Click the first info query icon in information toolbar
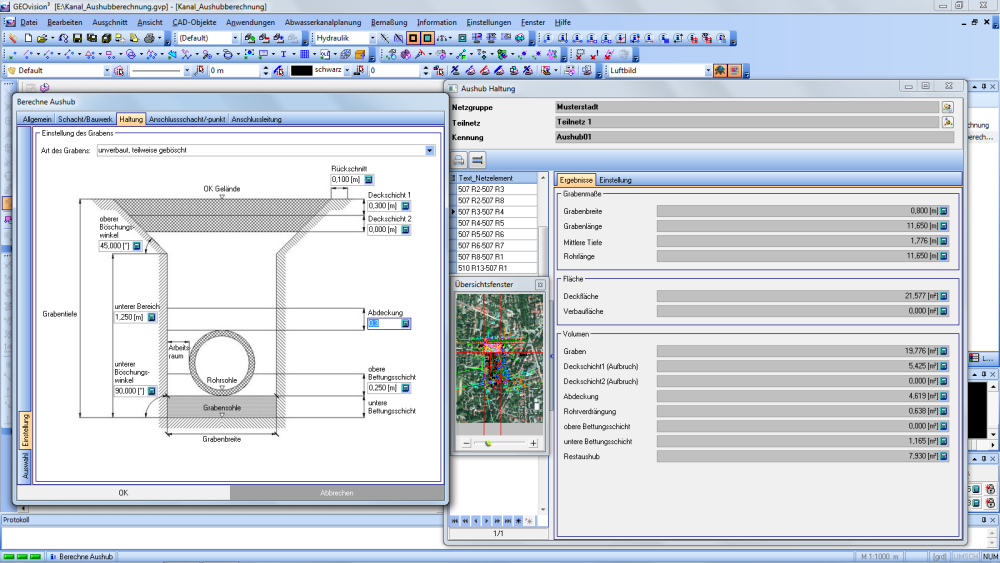The height and width of the screenshot is (563, 1000). [548, 38]
